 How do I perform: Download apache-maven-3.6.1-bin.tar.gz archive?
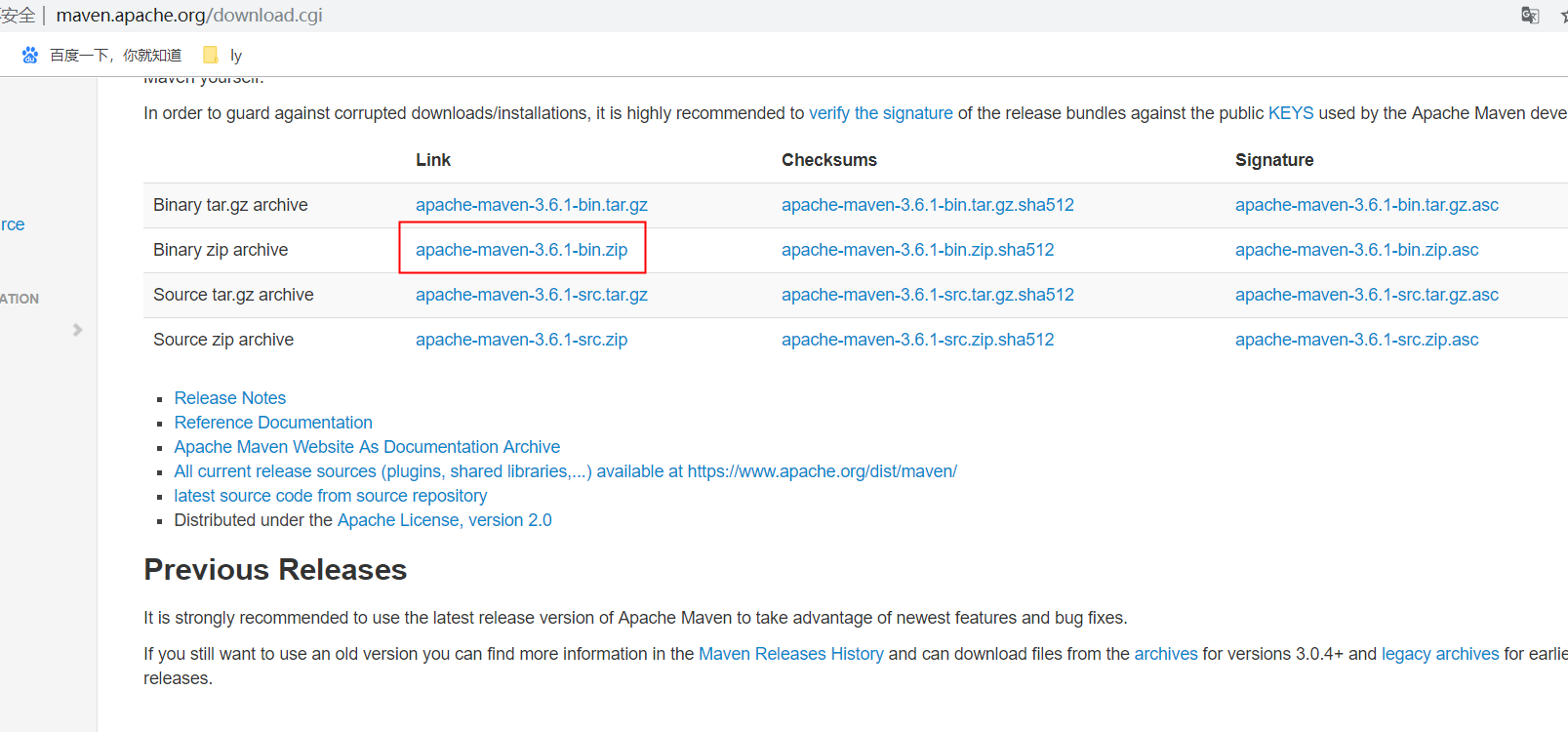tap(531, 205)
